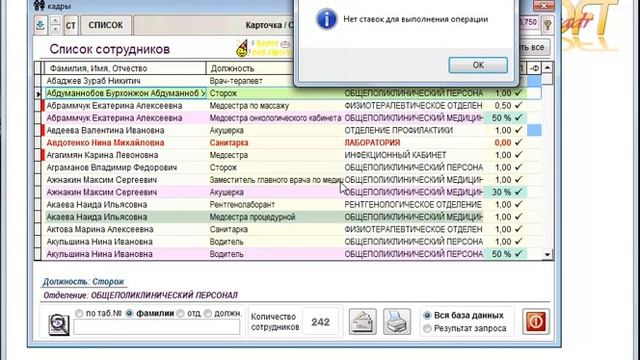640x360 pixels.
Task: Click the magnifier search icon
Action: (59, 325)
